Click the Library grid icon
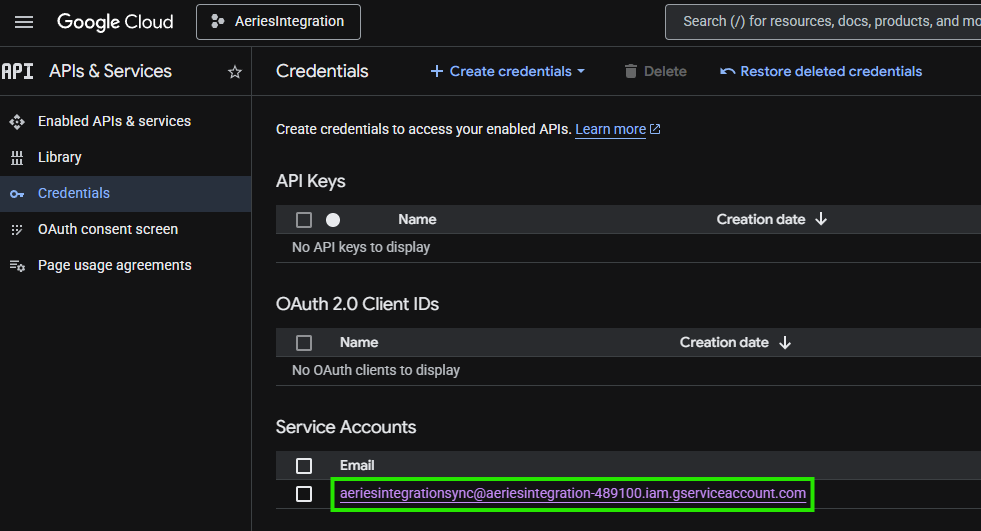This screenshot has height=531, width=981. point(17,158)
